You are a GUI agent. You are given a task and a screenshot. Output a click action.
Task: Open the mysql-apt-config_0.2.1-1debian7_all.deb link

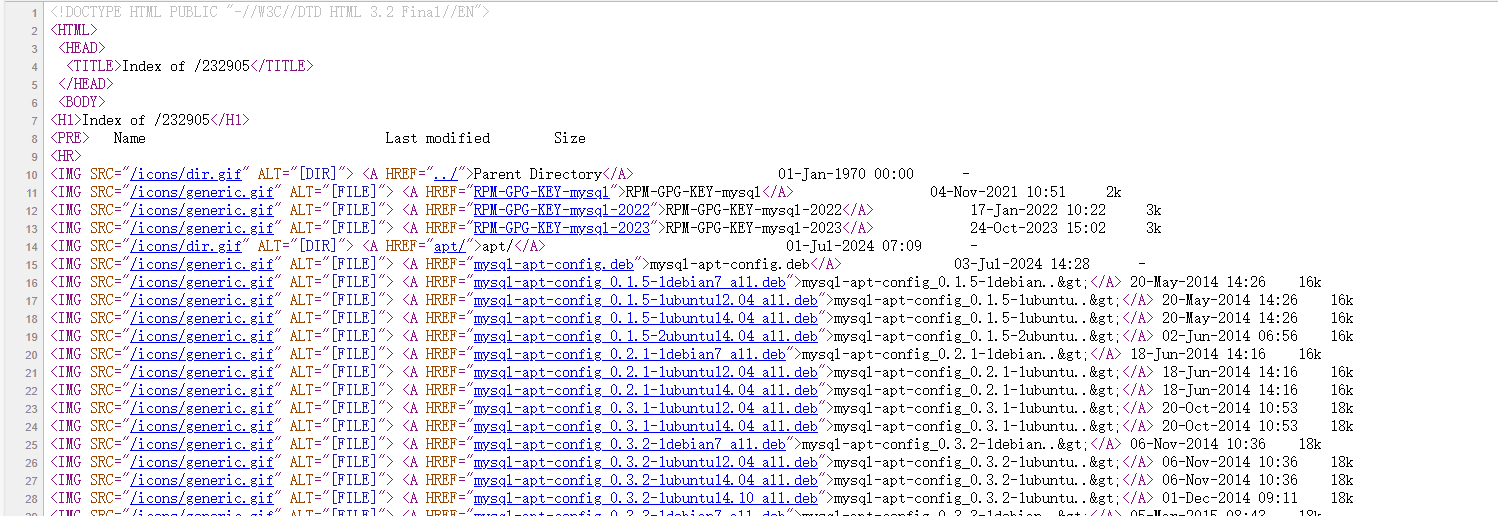coord(629,354)
